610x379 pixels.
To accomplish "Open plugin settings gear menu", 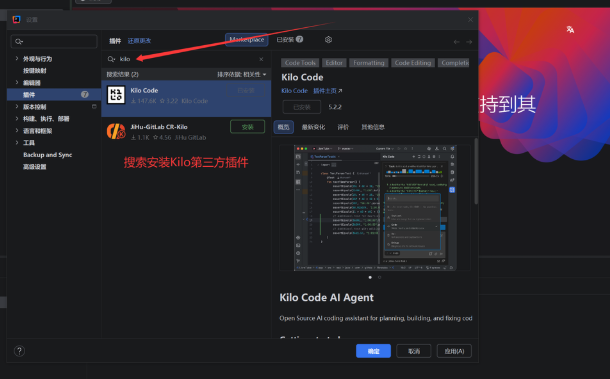I will pos(328,40).
